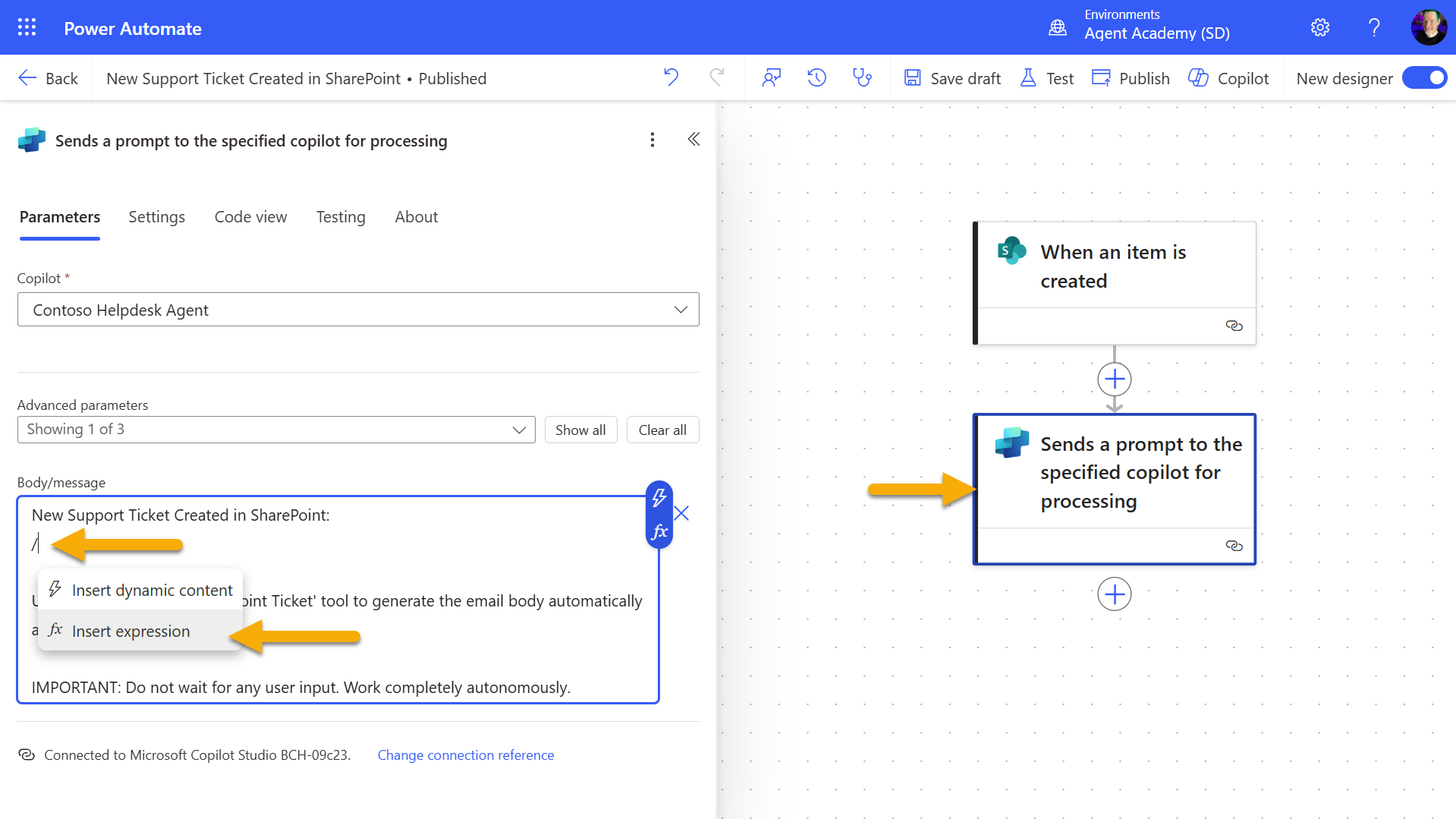Switch to the Code view tab
This screenshot has width=1456, height=819.
tap(250, 217)
